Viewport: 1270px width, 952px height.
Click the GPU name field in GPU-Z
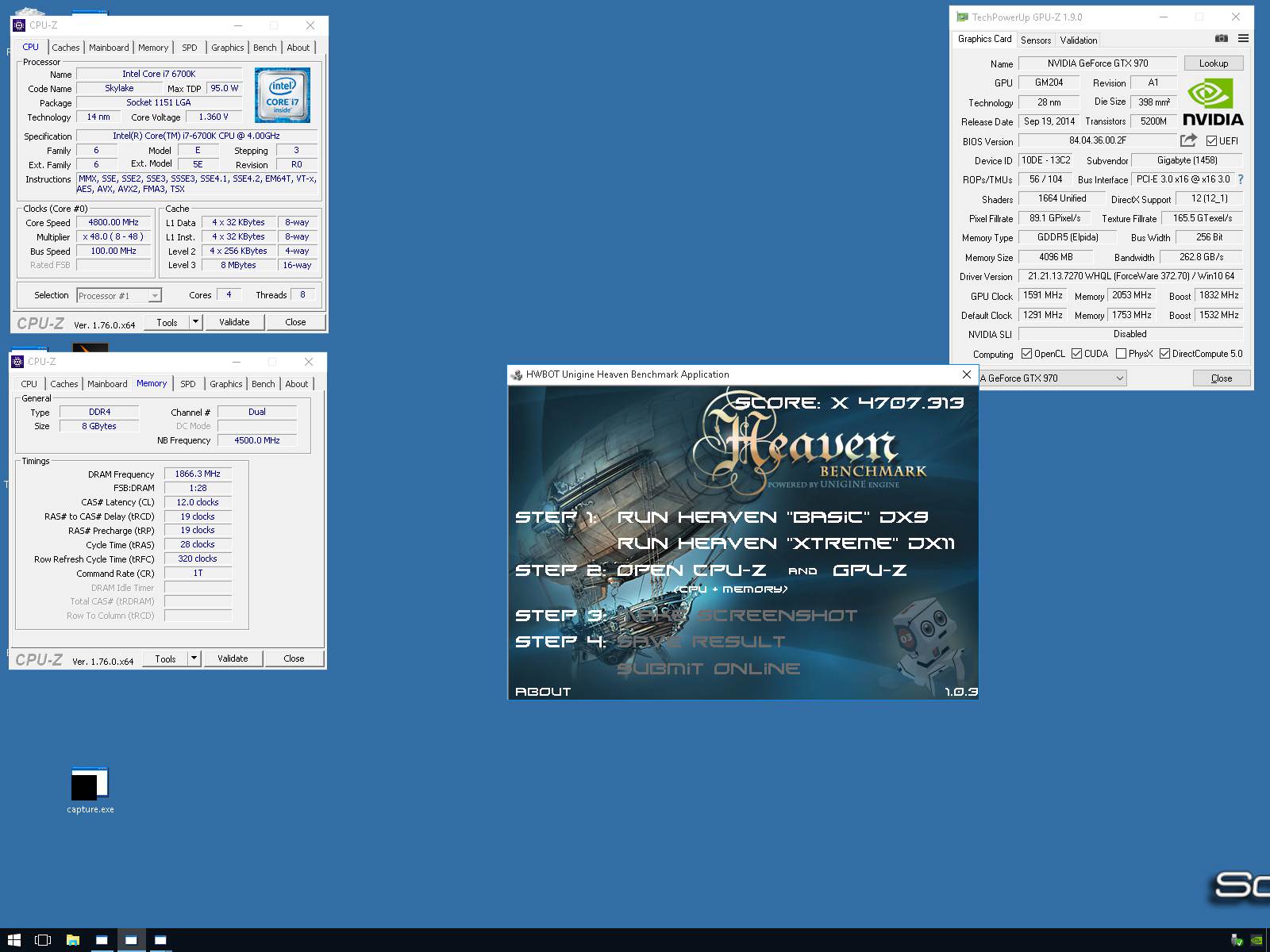[x=1097, y=63]
